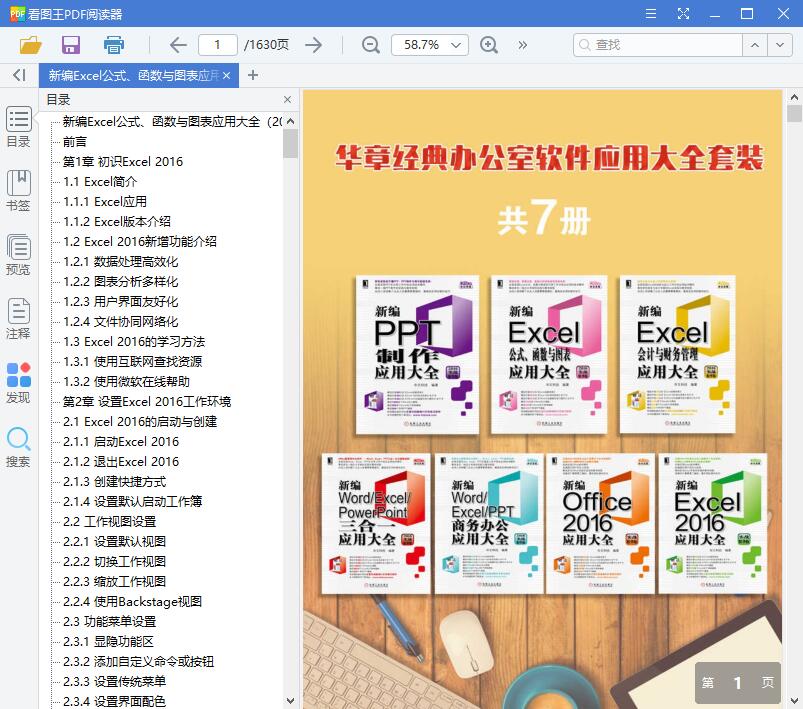
Task: Select outline 1.3.2 使用微软在线帮助
Action: (126, 381)
